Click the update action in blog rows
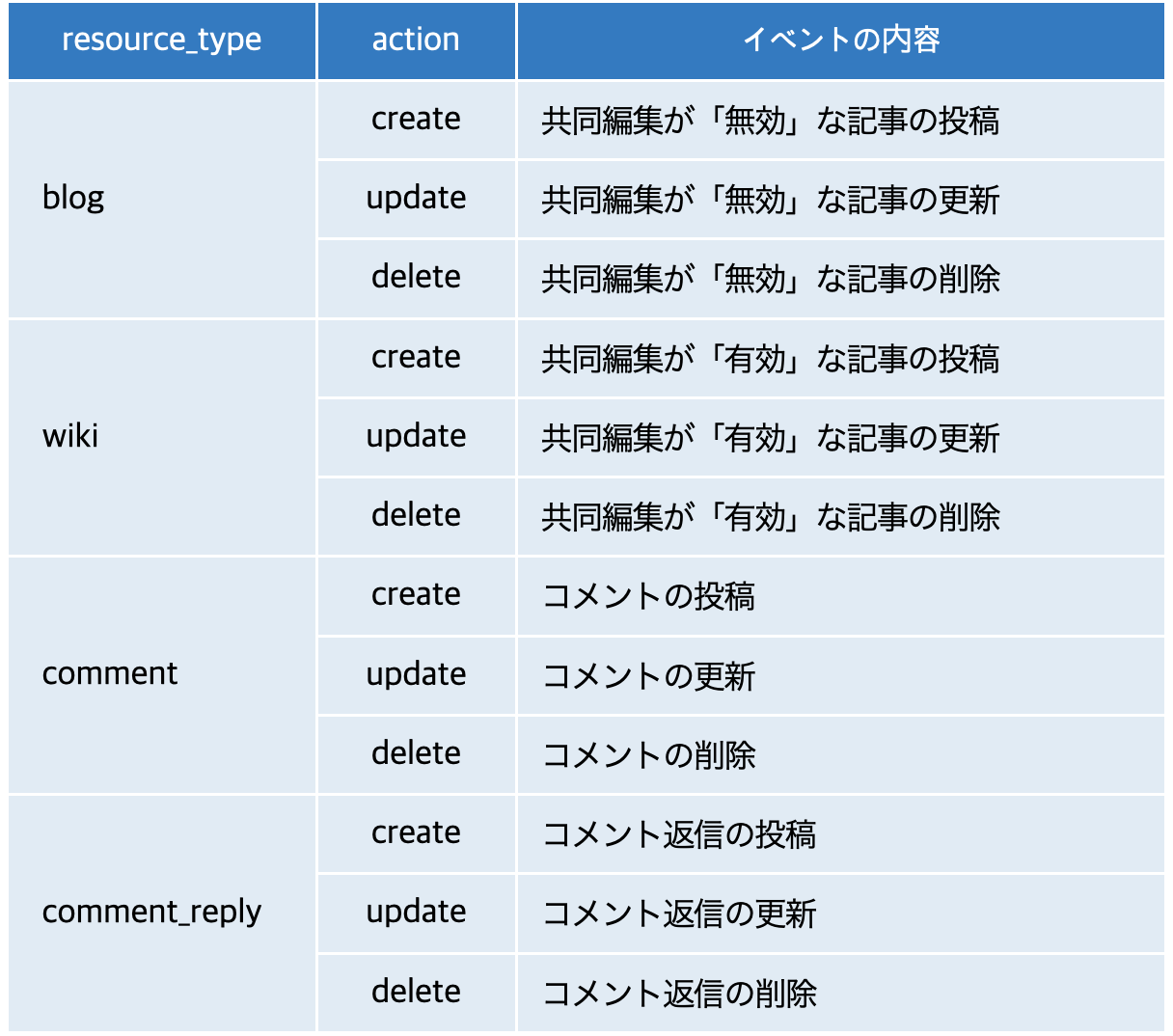Image resolution: width=1173 pixels, height=1036 pixels. [416, 199]
